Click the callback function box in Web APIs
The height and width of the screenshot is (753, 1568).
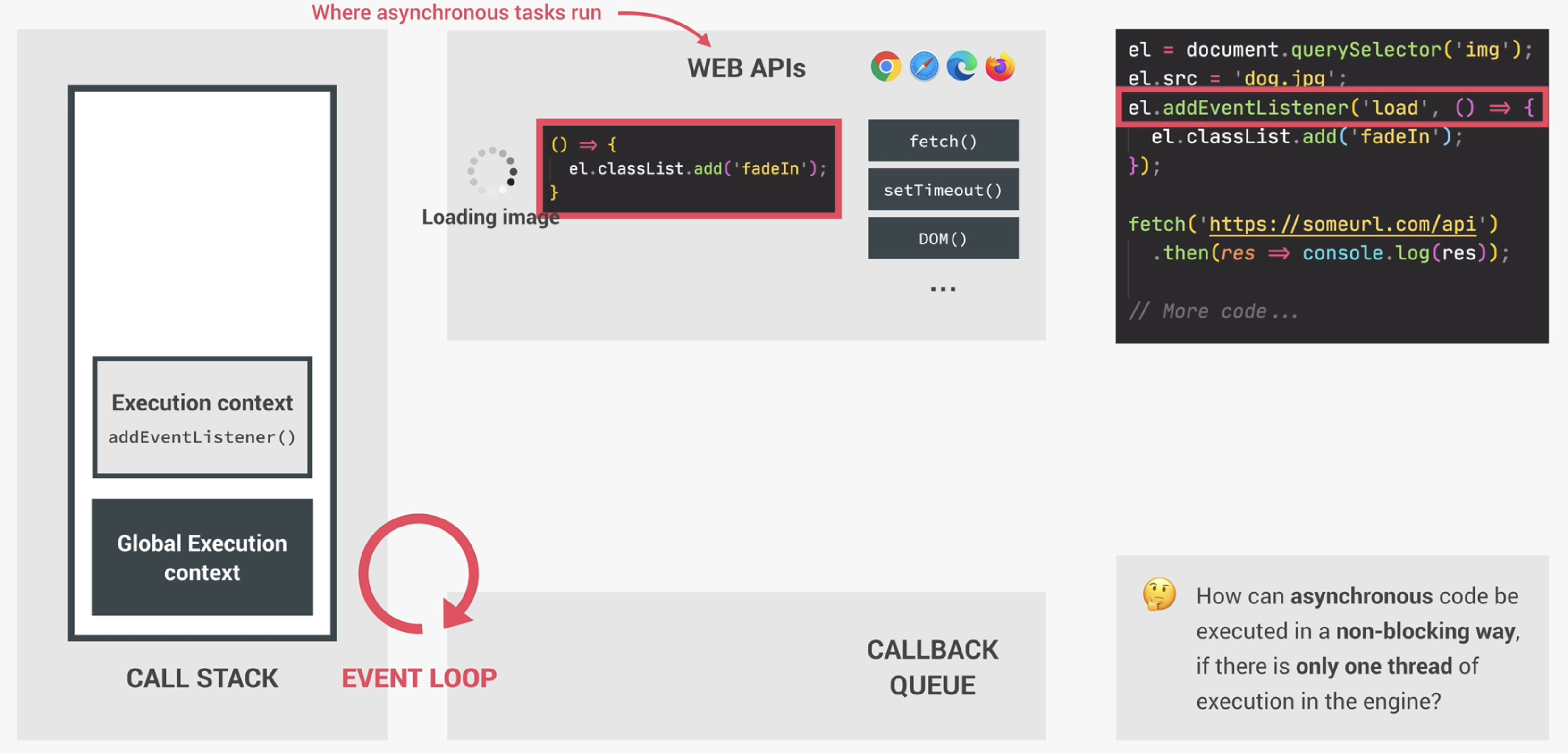(689, 168)
